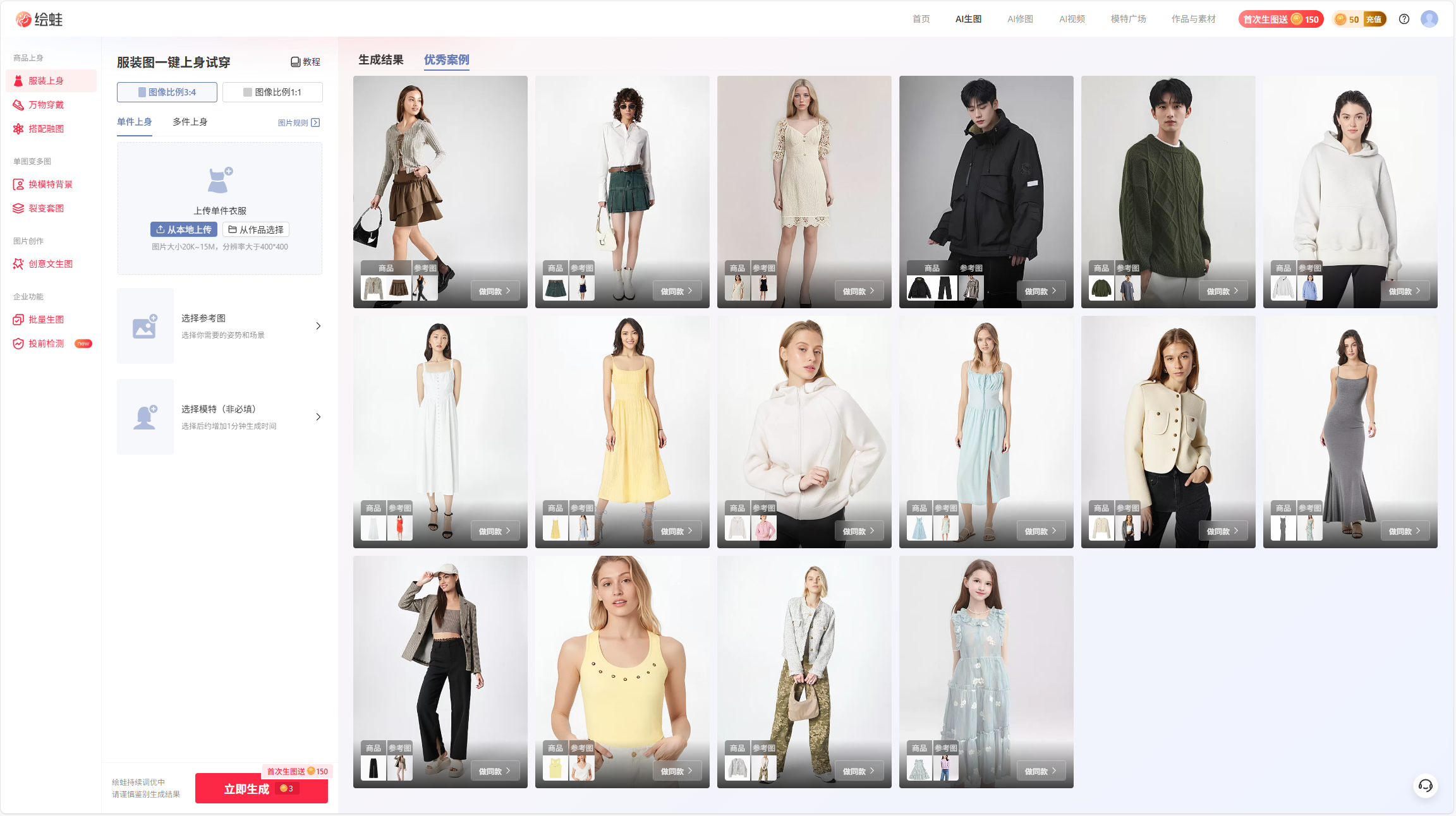Open the customer service headset icon
This screenshot has height=816, width=1456.
[x=1425, y=786]
